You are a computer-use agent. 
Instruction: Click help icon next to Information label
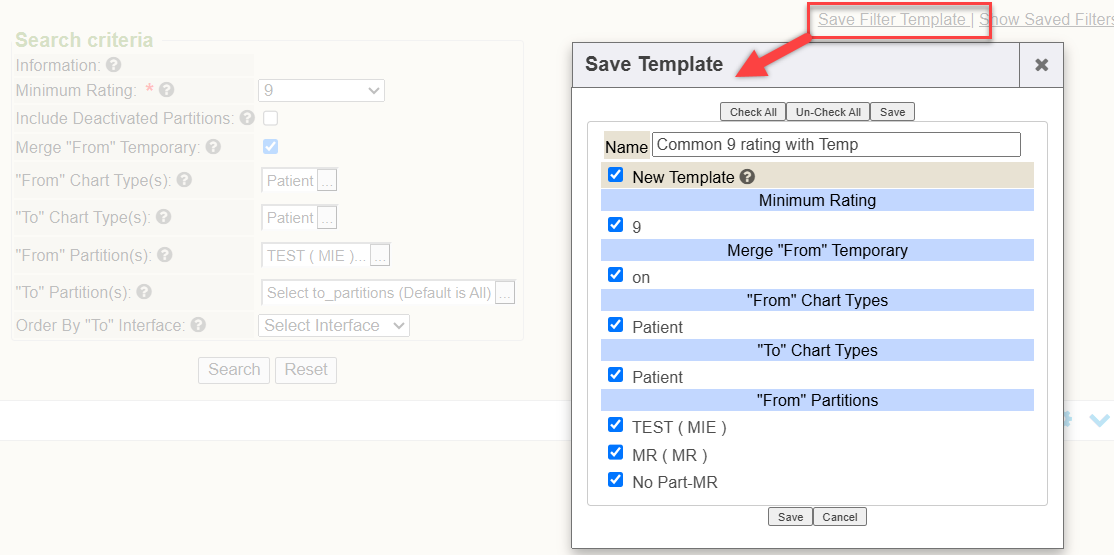[x=114, y=65]
